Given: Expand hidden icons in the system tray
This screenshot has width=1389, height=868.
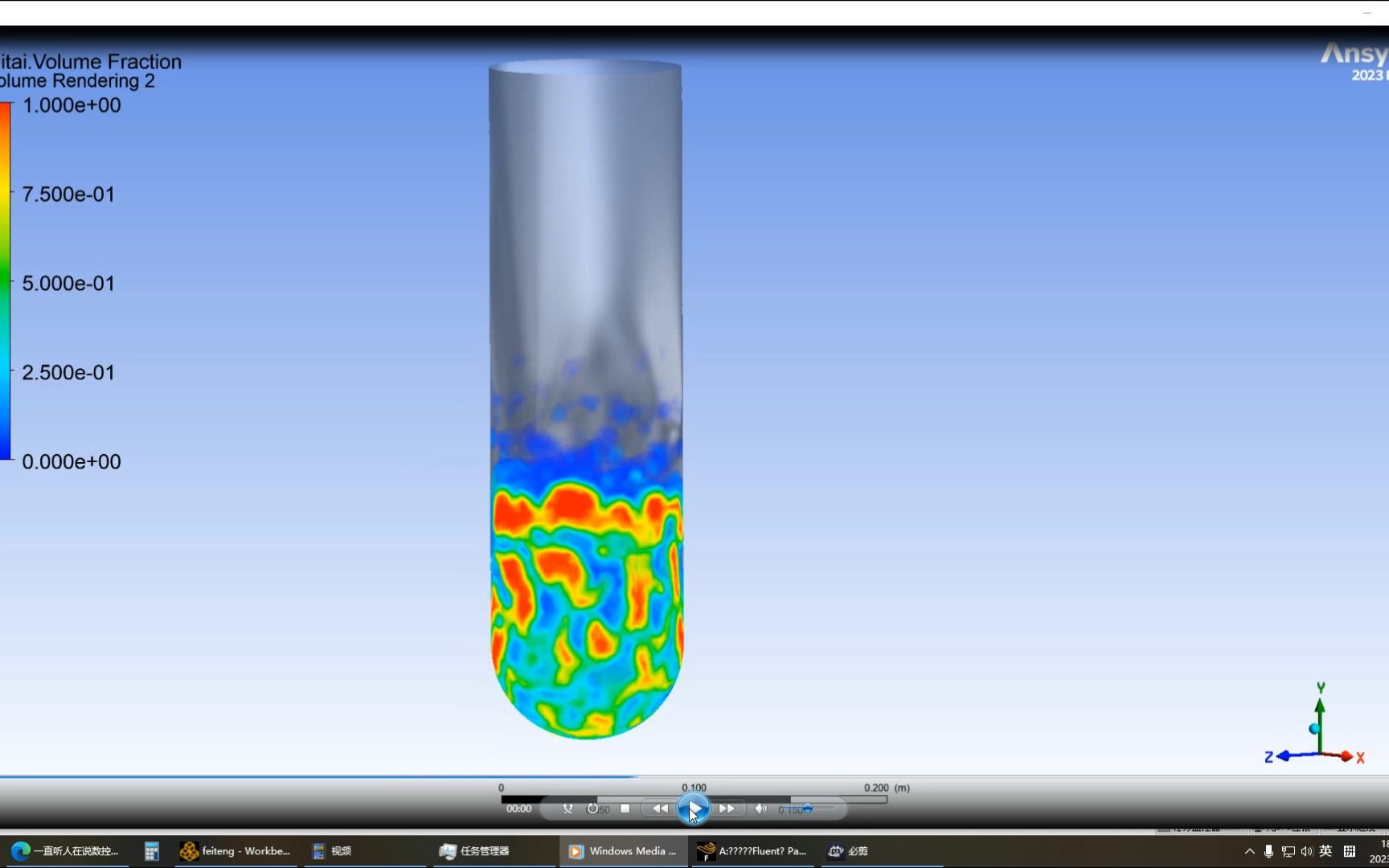Looking at the screenshot, I should [1249, 851].
